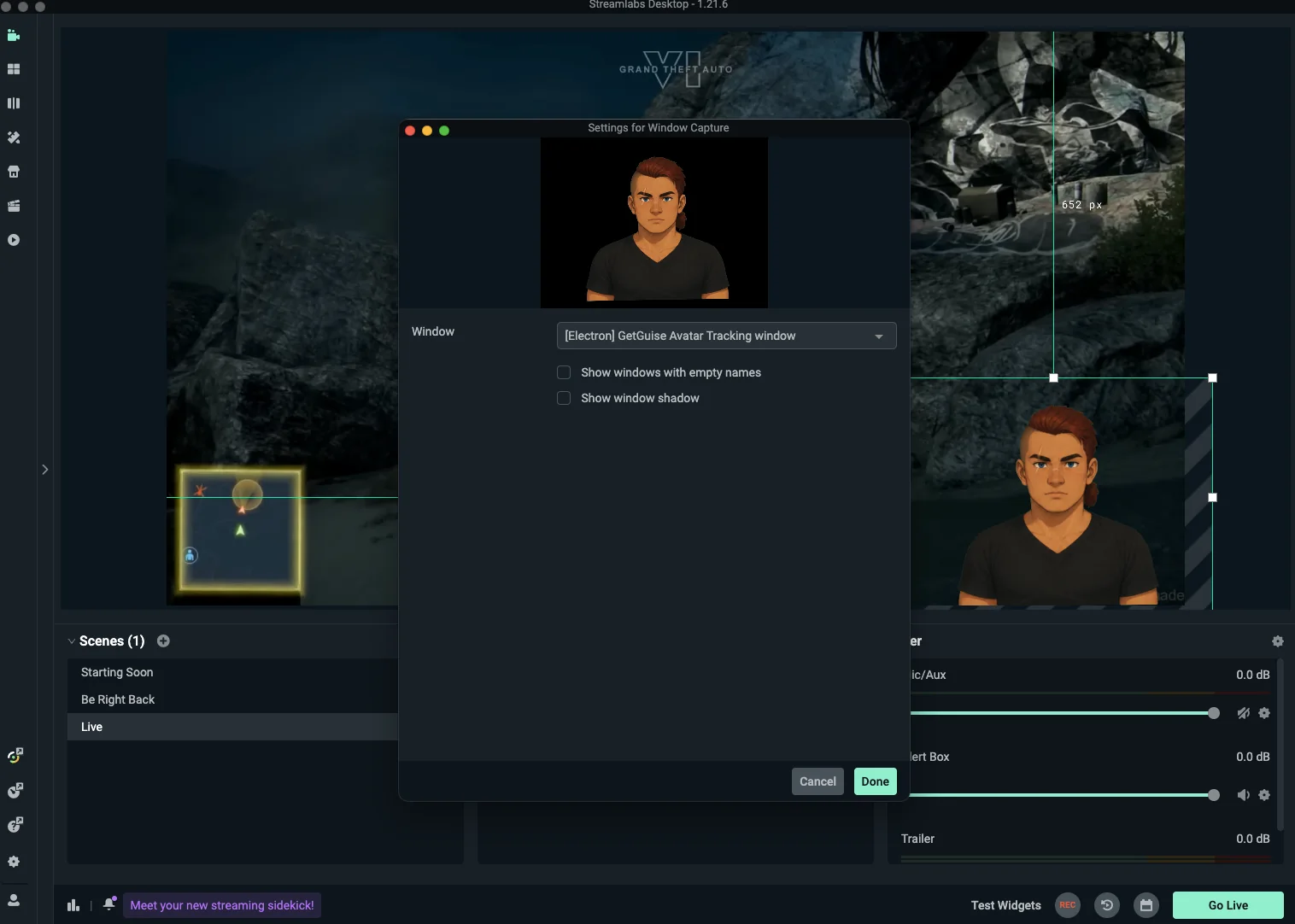Image resolution: width=1295 pixels, height=924 pixels.
Task: Click the top-right selection handle of avatar
Action: point(1212,377)
